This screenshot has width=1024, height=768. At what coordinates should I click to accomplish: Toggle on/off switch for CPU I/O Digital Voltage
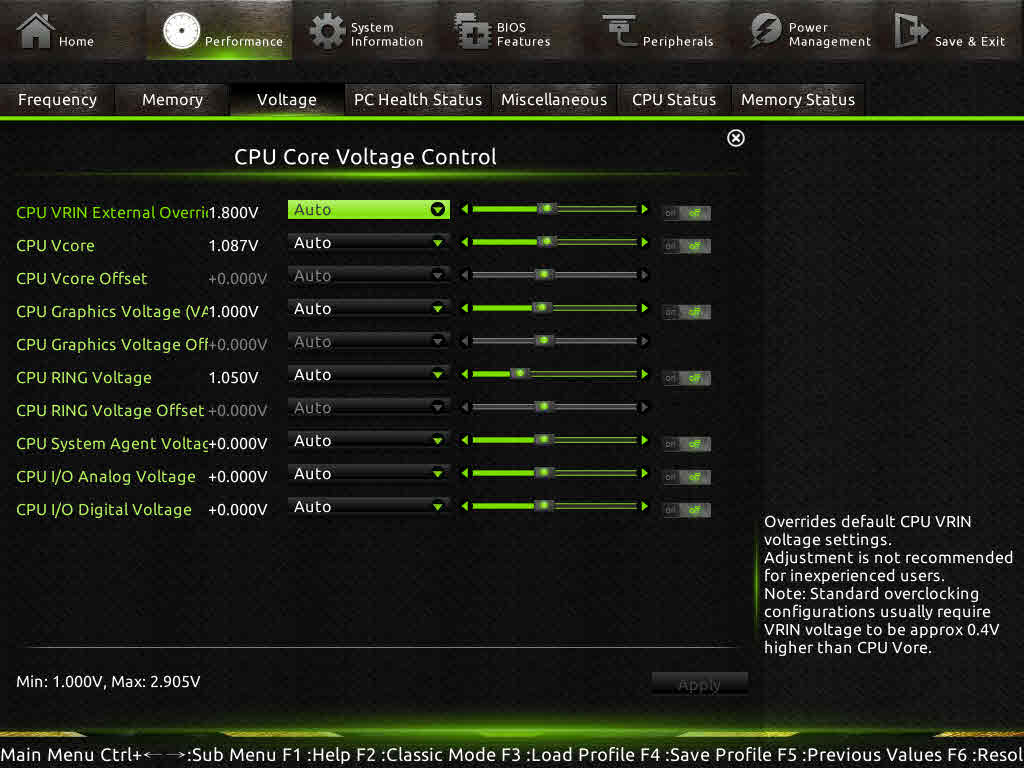[x=686, y=509]
